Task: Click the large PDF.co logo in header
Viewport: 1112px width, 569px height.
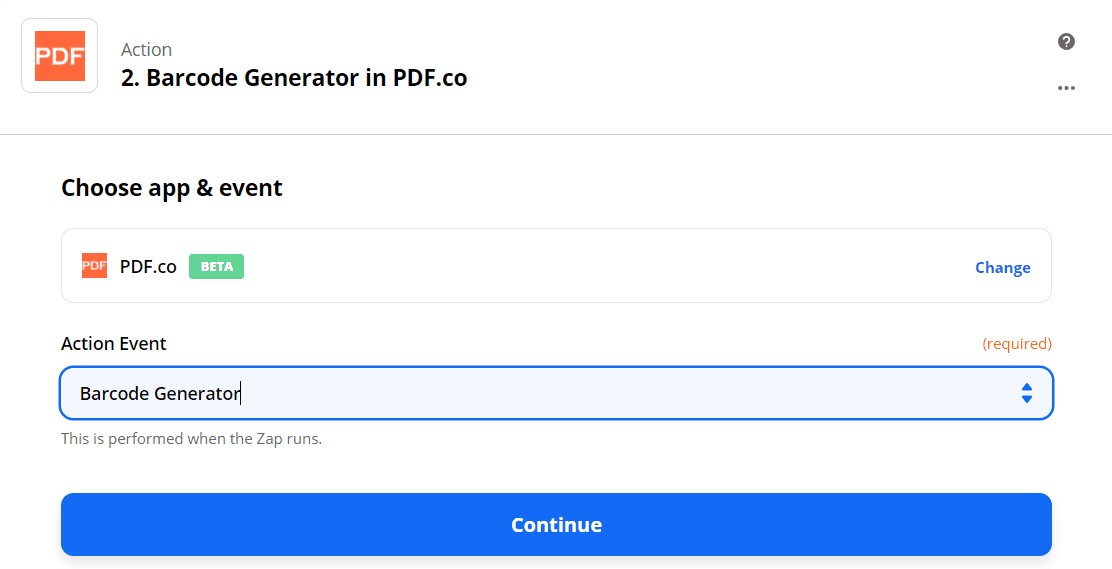Action: 60,56
